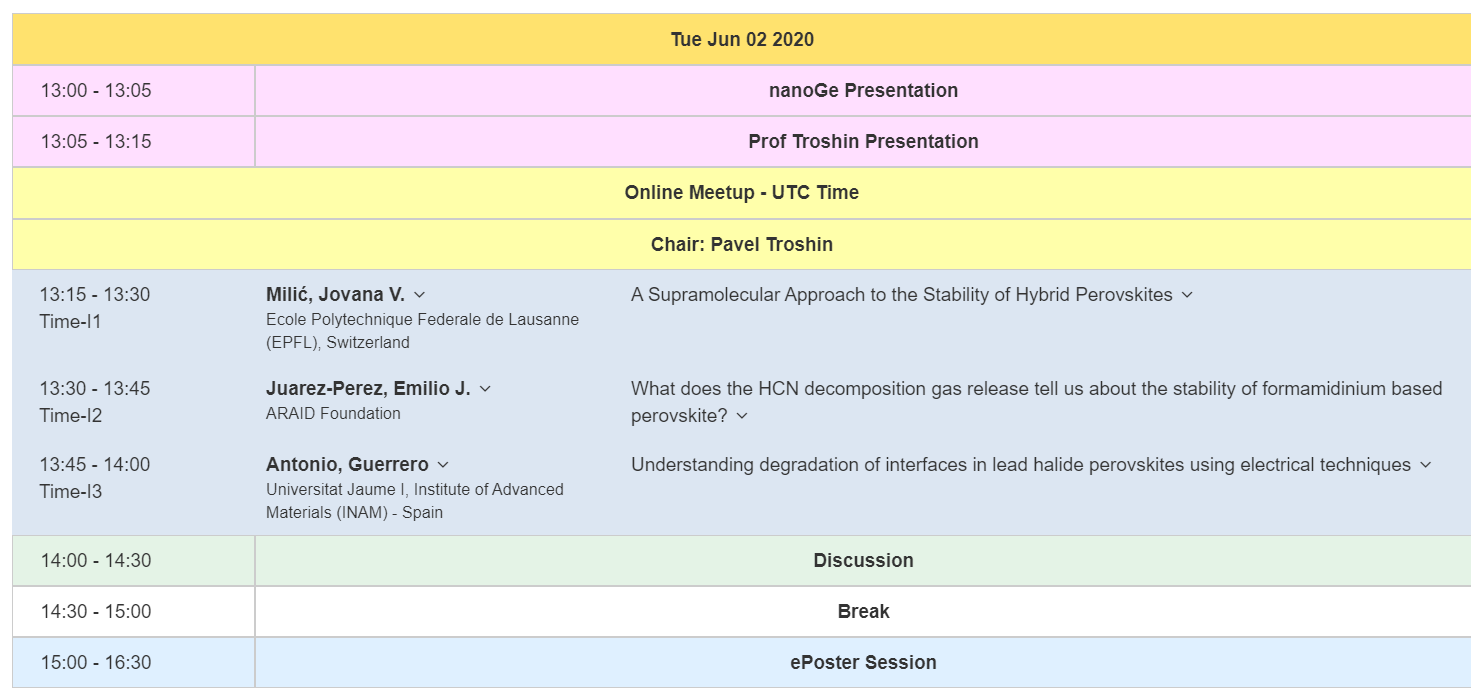This screenshot has width=1471, height=699.
Task: Expand chevron next to Milić, Jovana V.
Action: click(420, 295)
